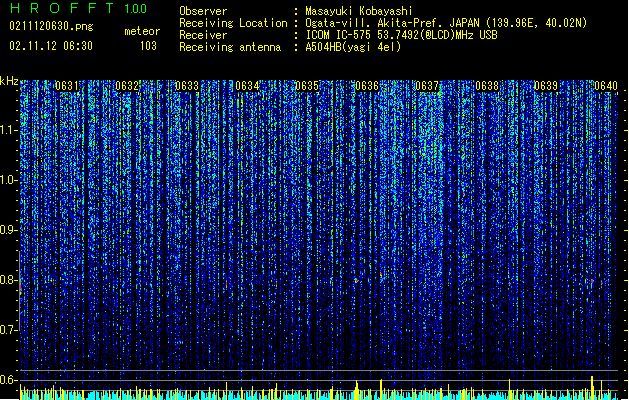Click the kHz axis unit label

(x=9, y=81)
